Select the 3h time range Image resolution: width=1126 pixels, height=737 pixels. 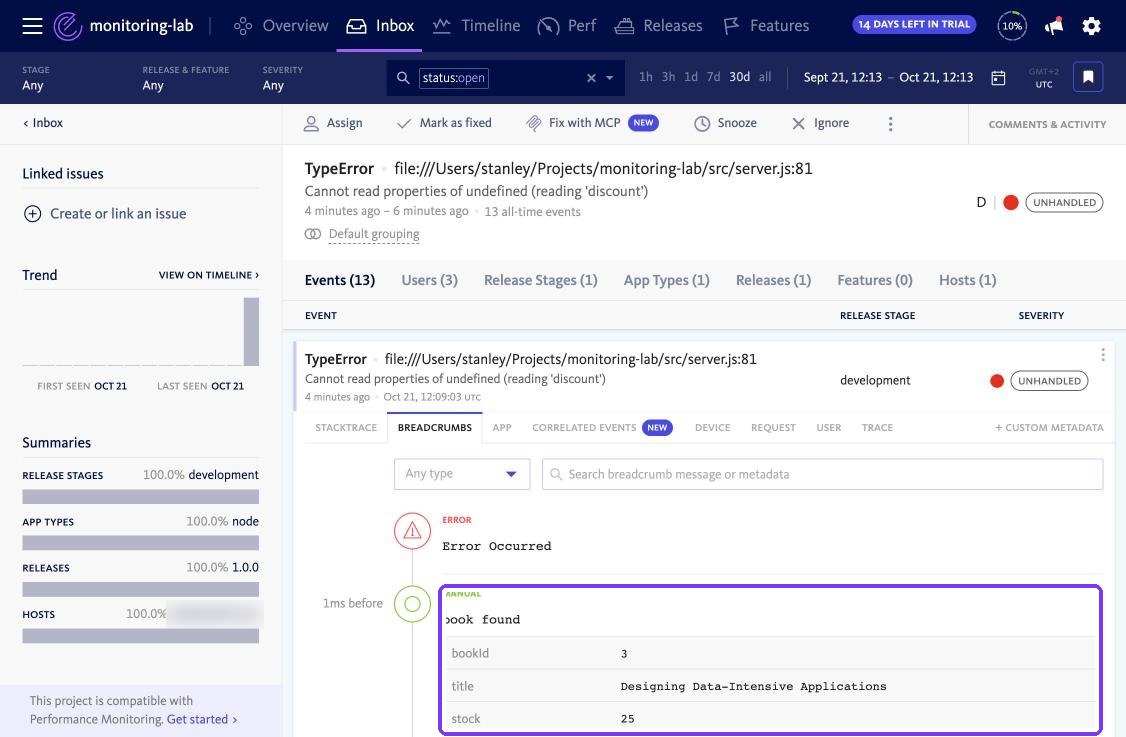[x=668, y=77]
